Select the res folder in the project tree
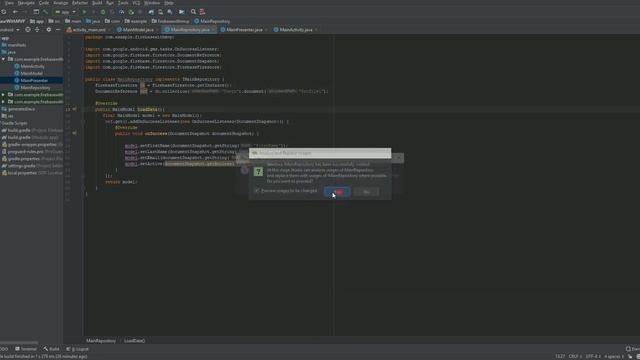 7,116
